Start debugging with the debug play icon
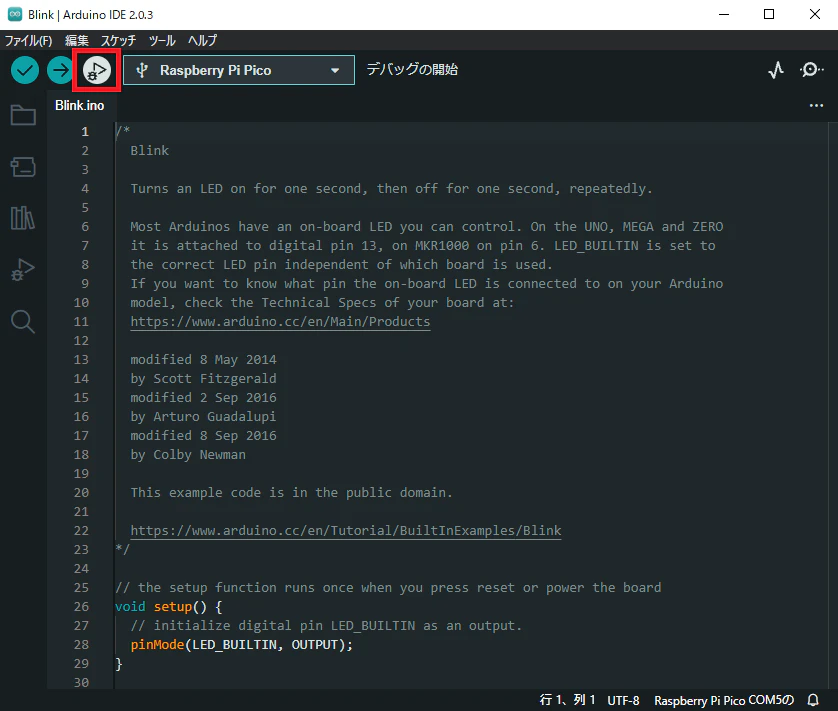Image resolution: width=838 pixels, height=711 pixels. pyautogui.click(x=97, y=70)
